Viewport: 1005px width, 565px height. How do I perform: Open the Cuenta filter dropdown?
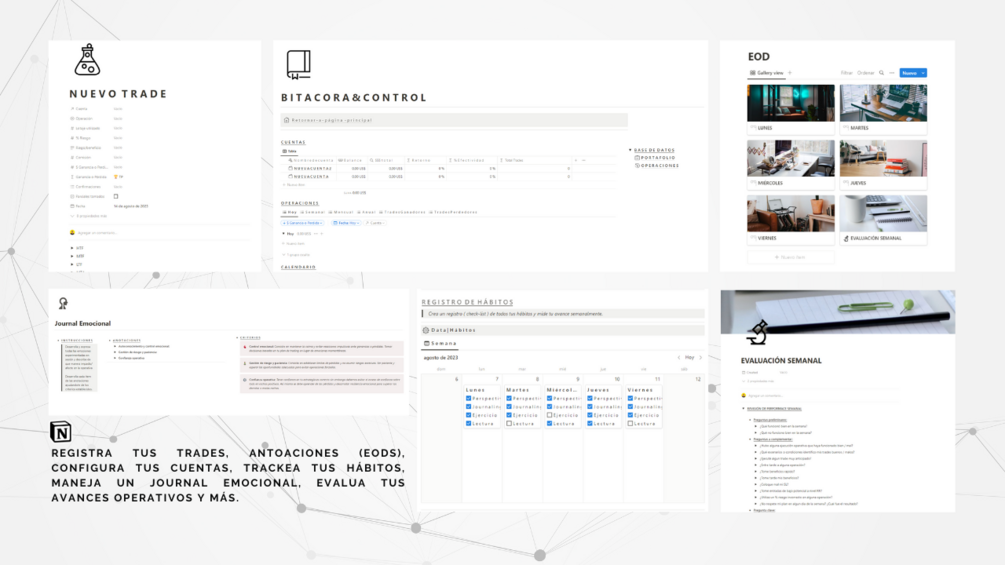tap(375, 223)
